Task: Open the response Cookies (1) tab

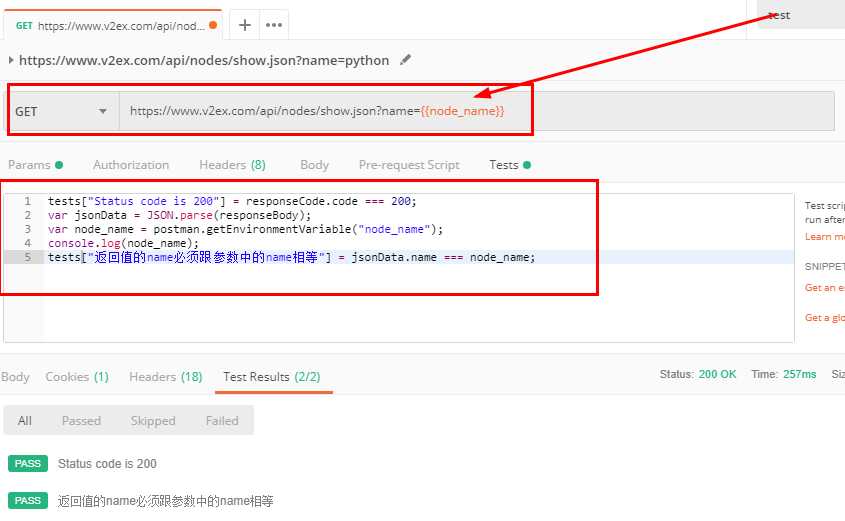Action: (x=77, y=377)
